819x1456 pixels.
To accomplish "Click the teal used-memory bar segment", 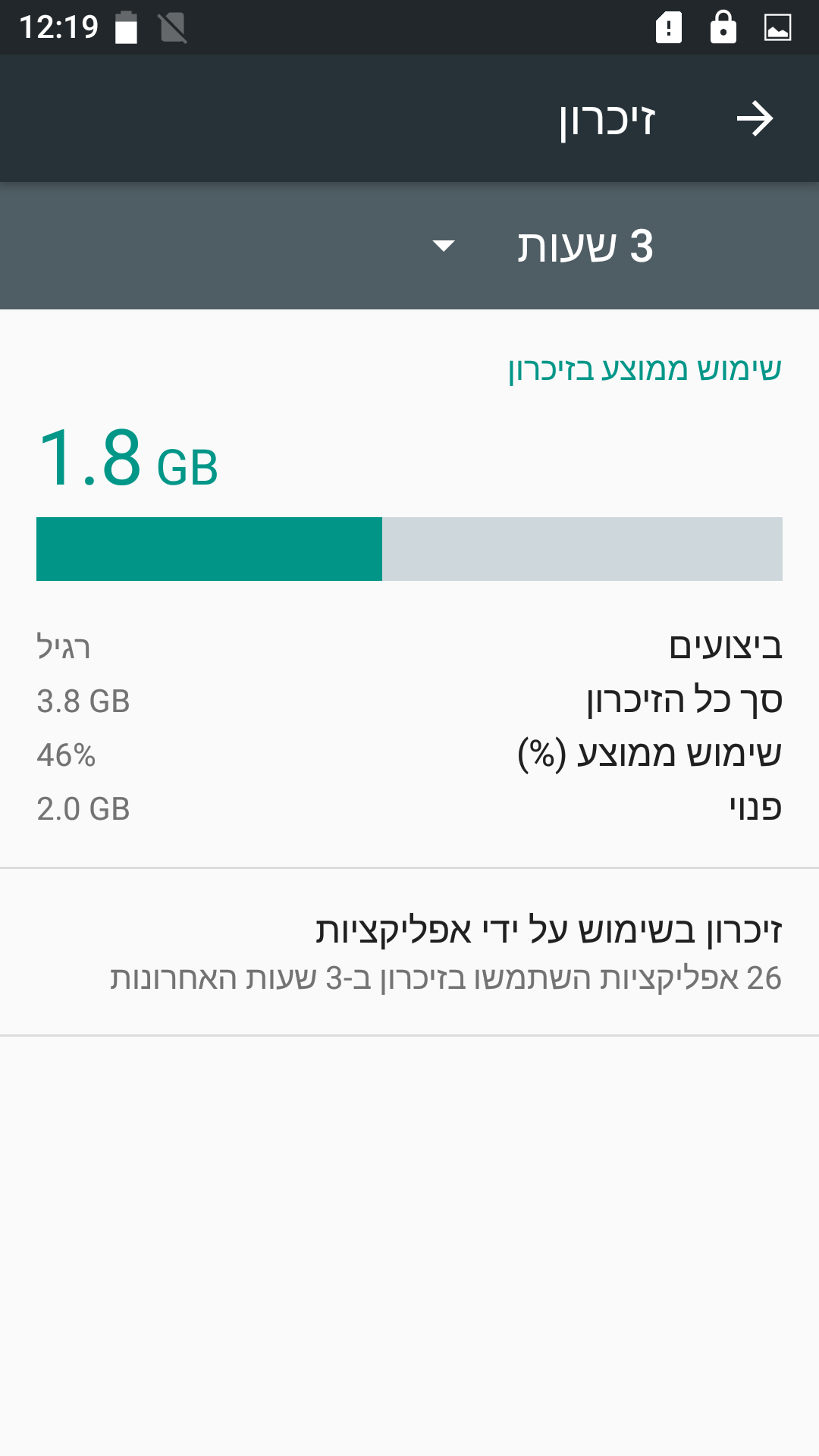I will [x=209, y=549].
